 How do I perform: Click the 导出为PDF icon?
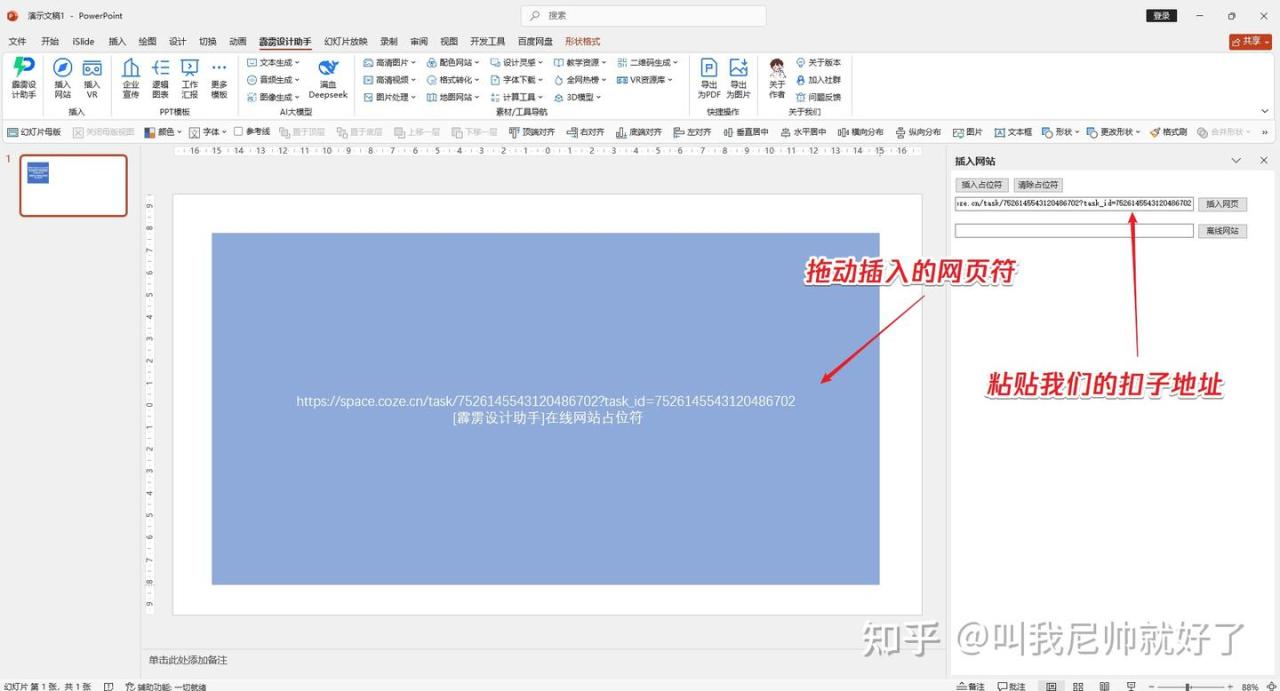tap(709, 69)
